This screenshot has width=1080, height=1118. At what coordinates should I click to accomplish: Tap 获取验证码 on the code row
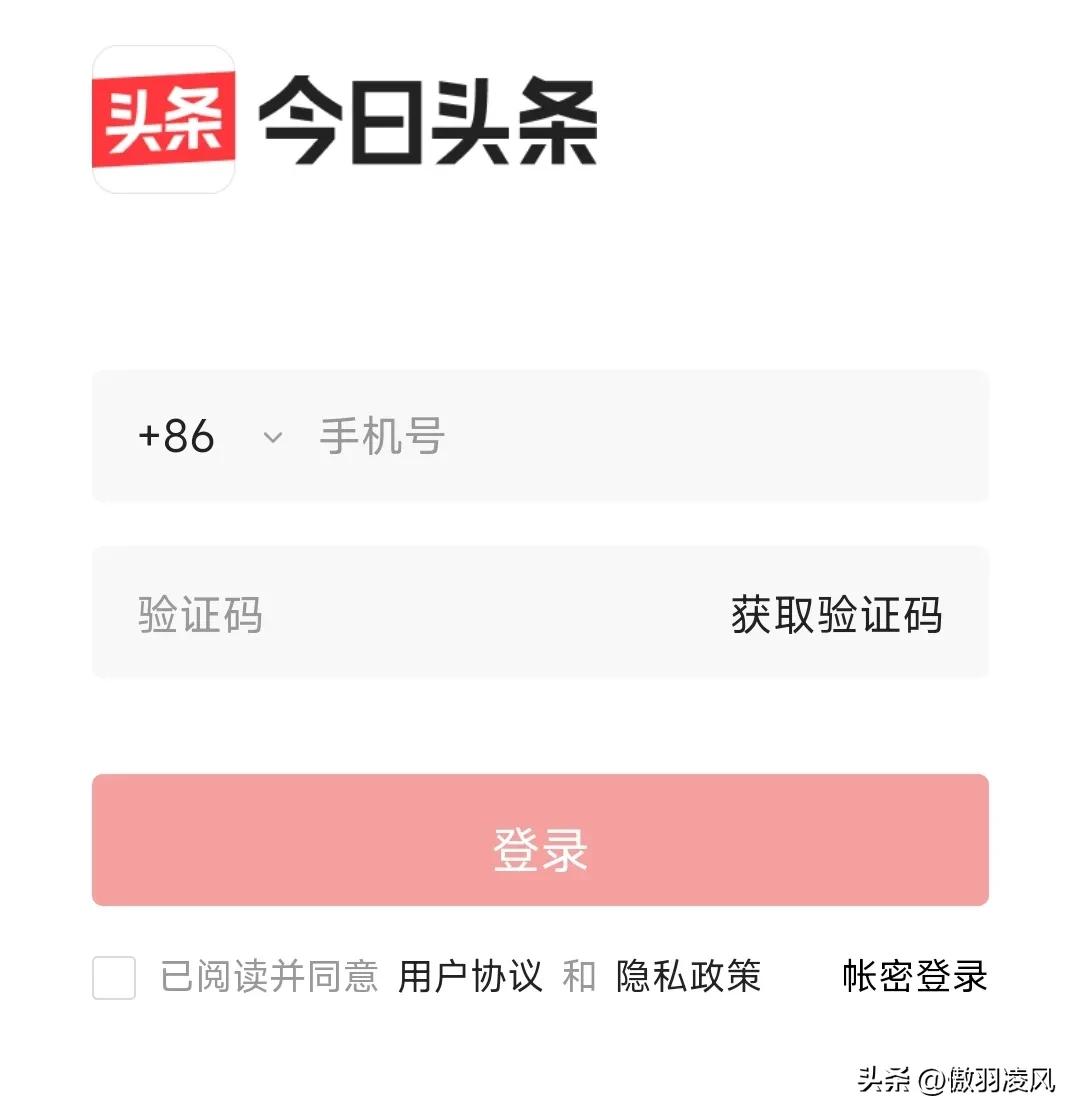[837, 613]
